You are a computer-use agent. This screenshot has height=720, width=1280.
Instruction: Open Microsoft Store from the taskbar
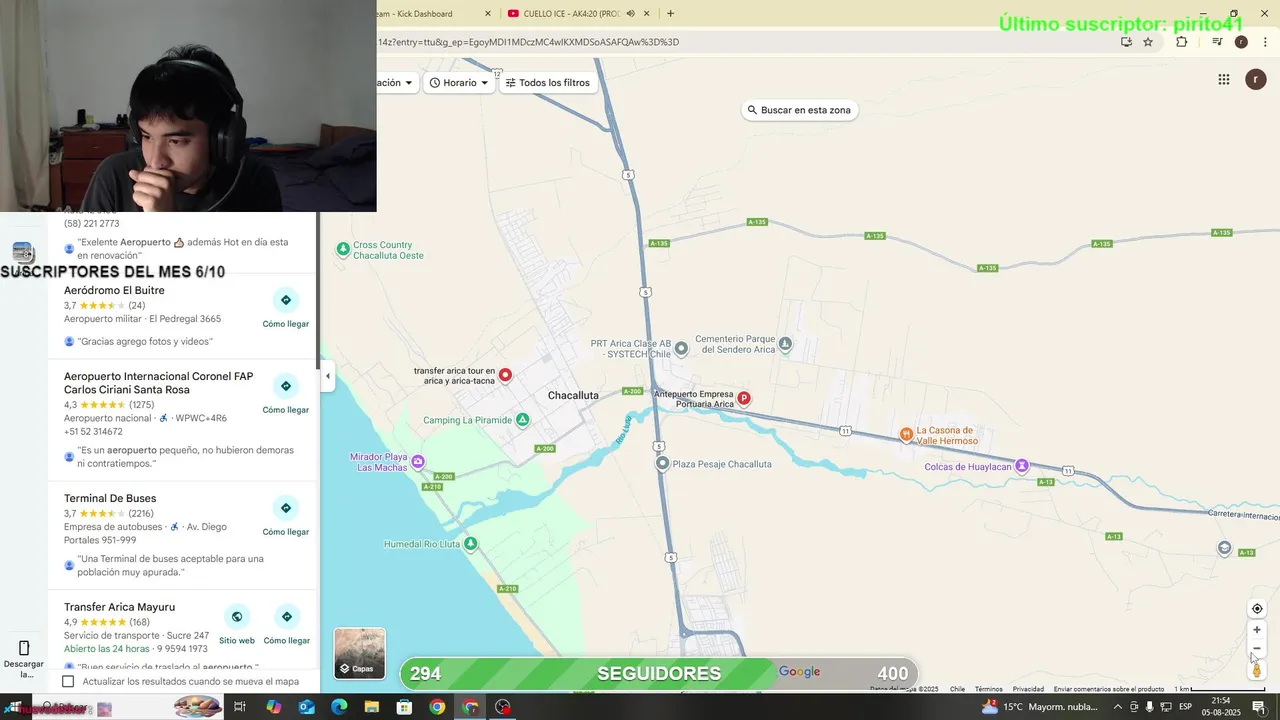pyautogui.click(x=404, y=707)
